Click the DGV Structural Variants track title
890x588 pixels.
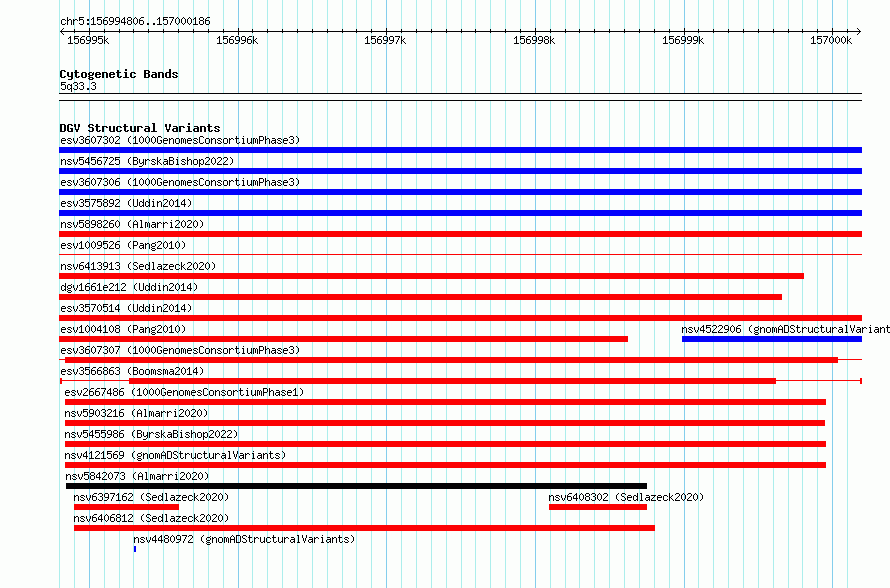point(140,128)
